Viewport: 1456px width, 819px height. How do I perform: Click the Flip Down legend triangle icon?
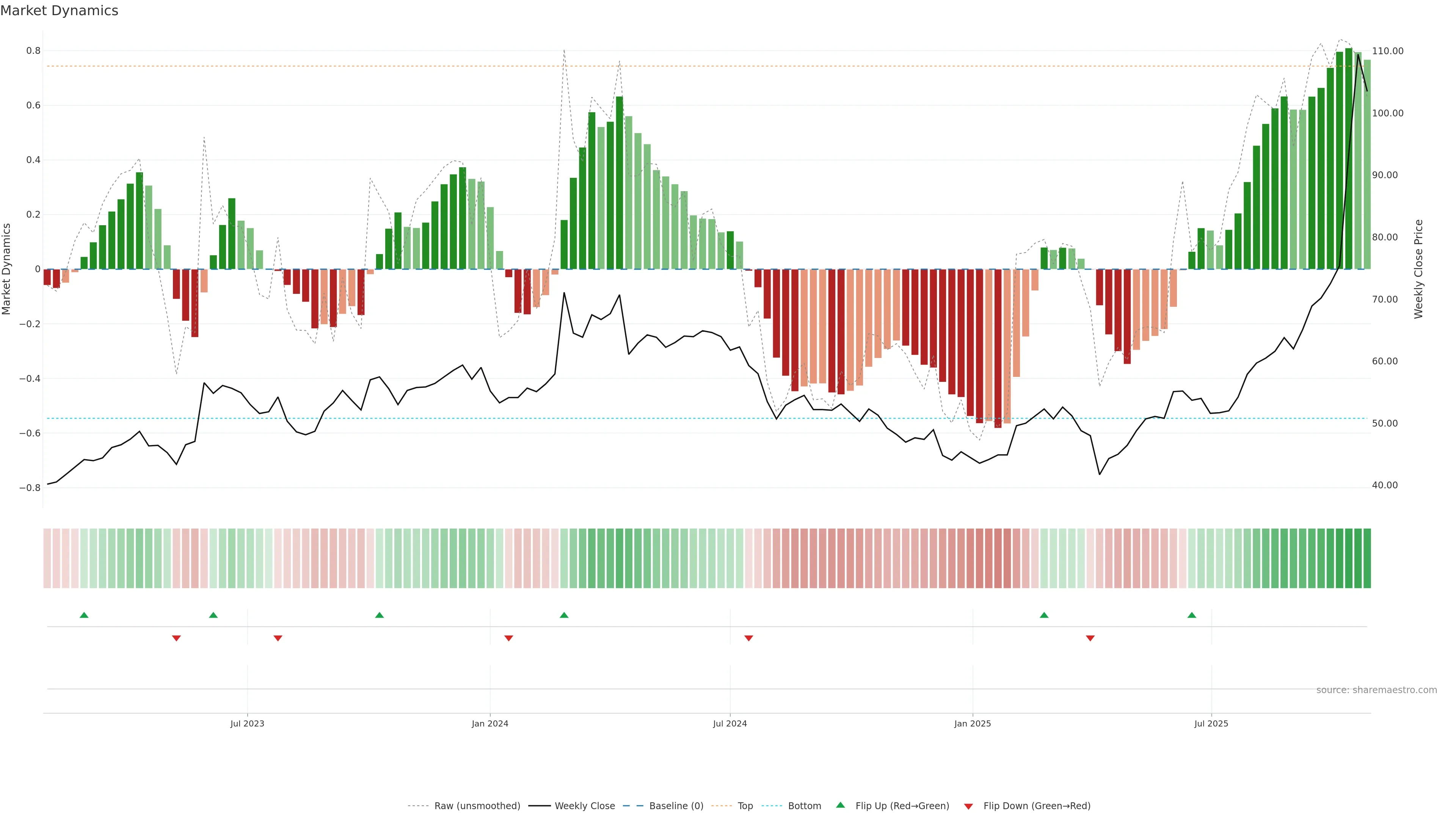tap(968, 806)
